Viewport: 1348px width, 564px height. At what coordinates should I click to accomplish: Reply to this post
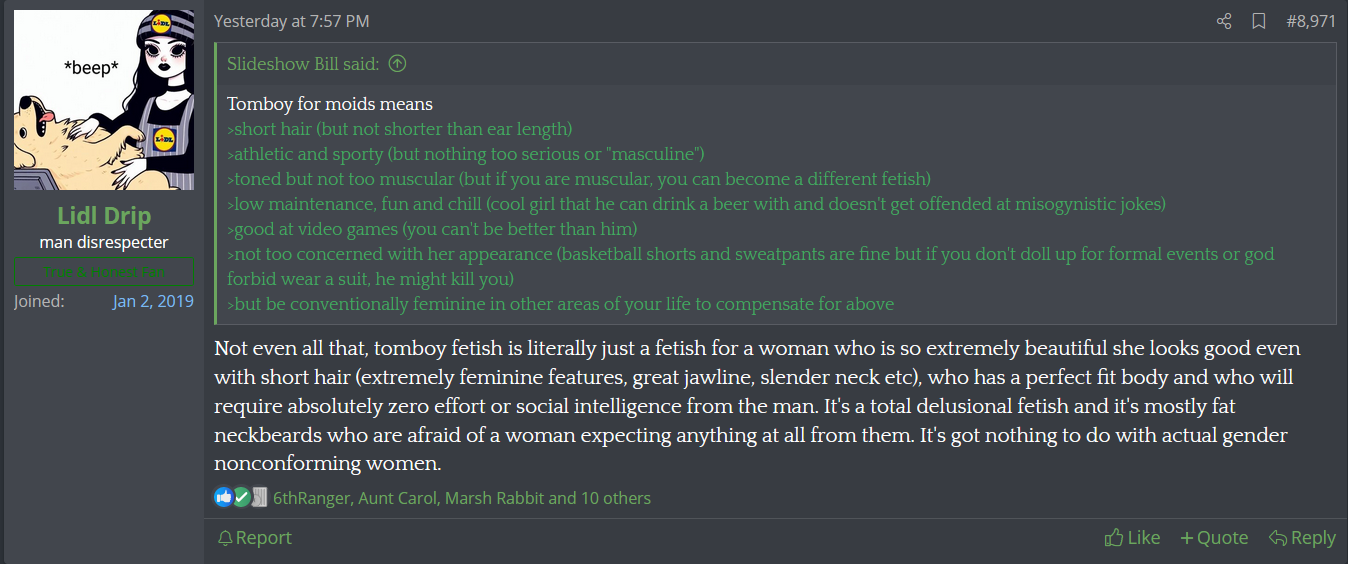(1302, 538)
